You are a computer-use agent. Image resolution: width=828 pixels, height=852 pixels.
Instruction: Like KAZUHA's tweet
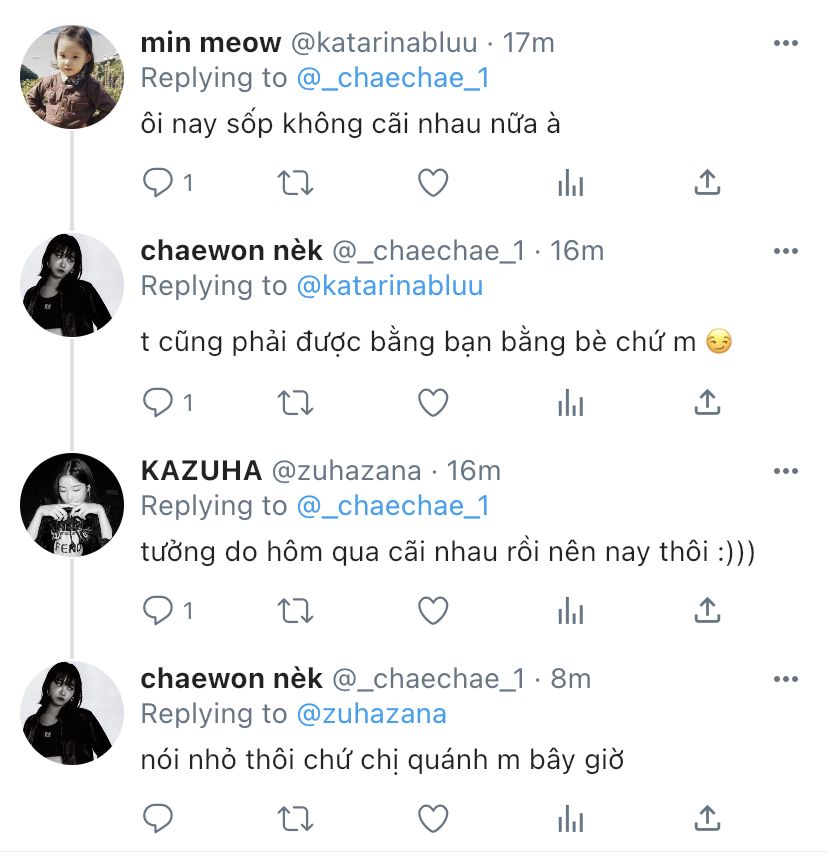[432, 609]
